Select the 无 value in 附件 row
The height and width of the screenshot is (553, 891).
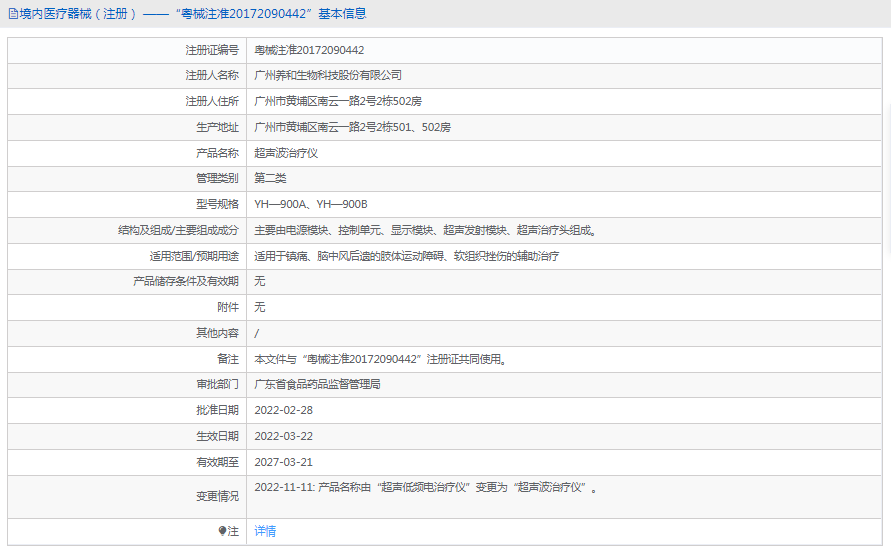click(x=260, y=307)
